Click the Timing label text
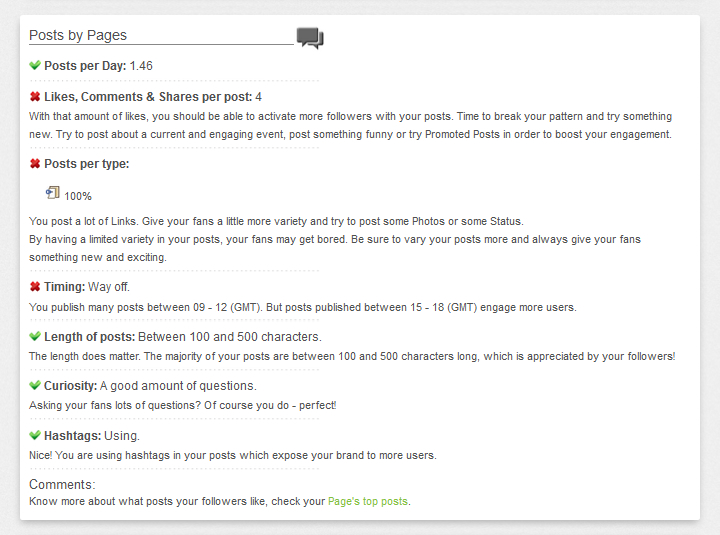 [x=65, y=287]
